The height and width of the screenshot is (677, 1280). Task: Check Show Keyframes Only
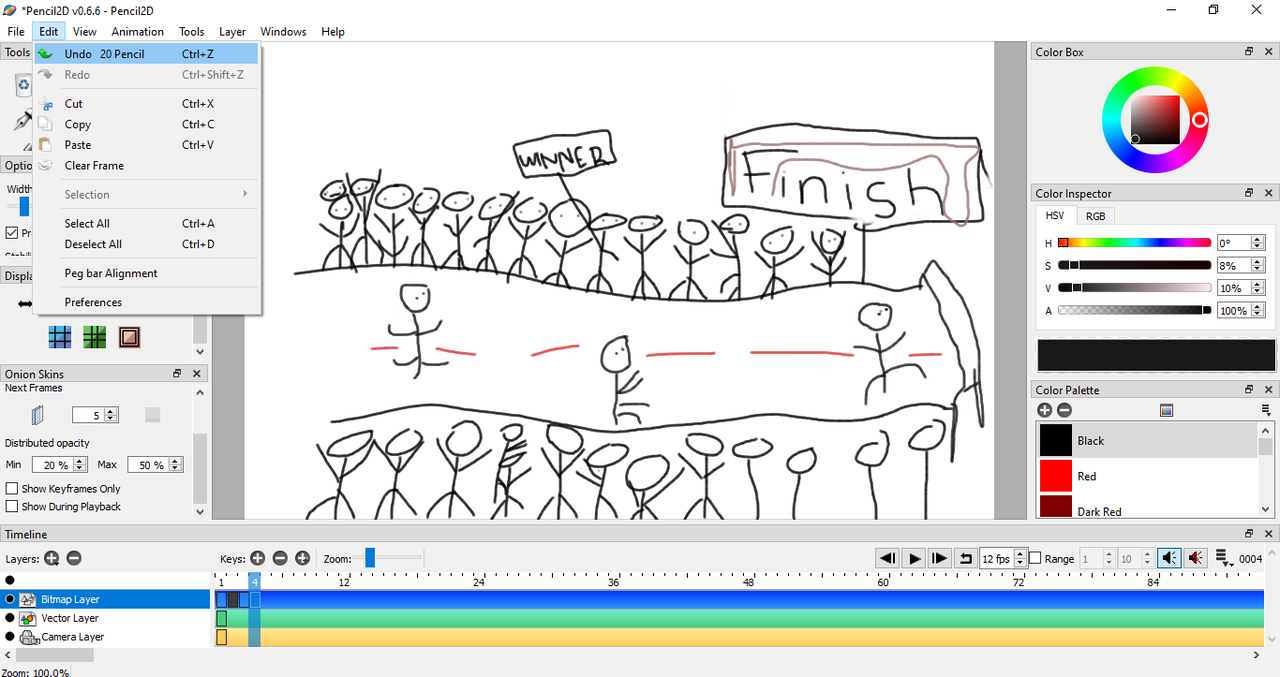tap(12, 489)
